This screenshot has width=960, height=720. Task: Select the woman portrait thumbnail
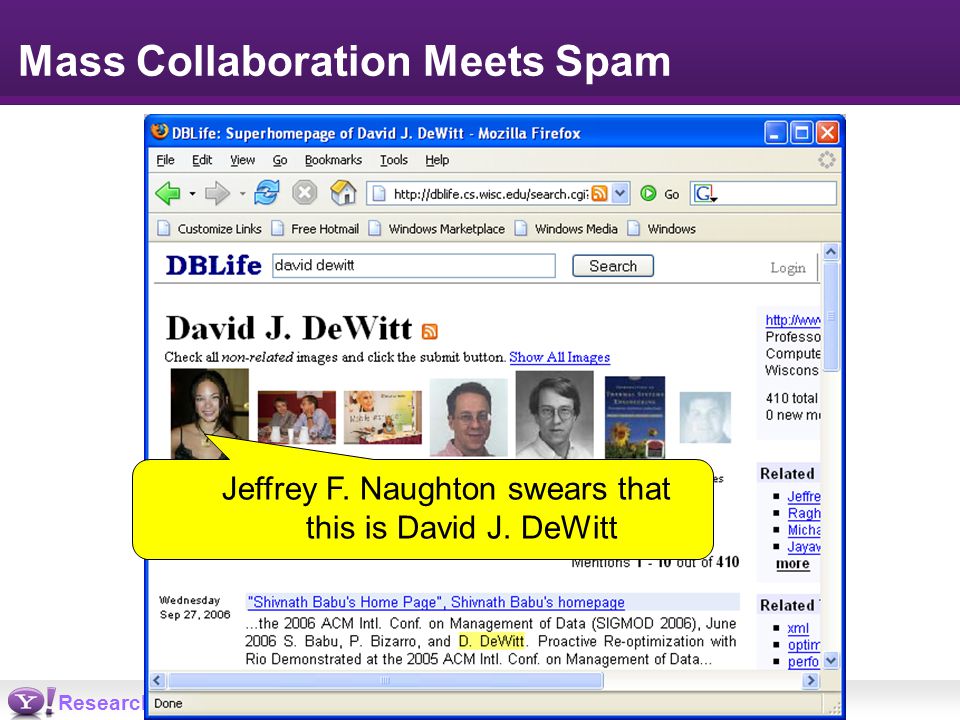210,413
